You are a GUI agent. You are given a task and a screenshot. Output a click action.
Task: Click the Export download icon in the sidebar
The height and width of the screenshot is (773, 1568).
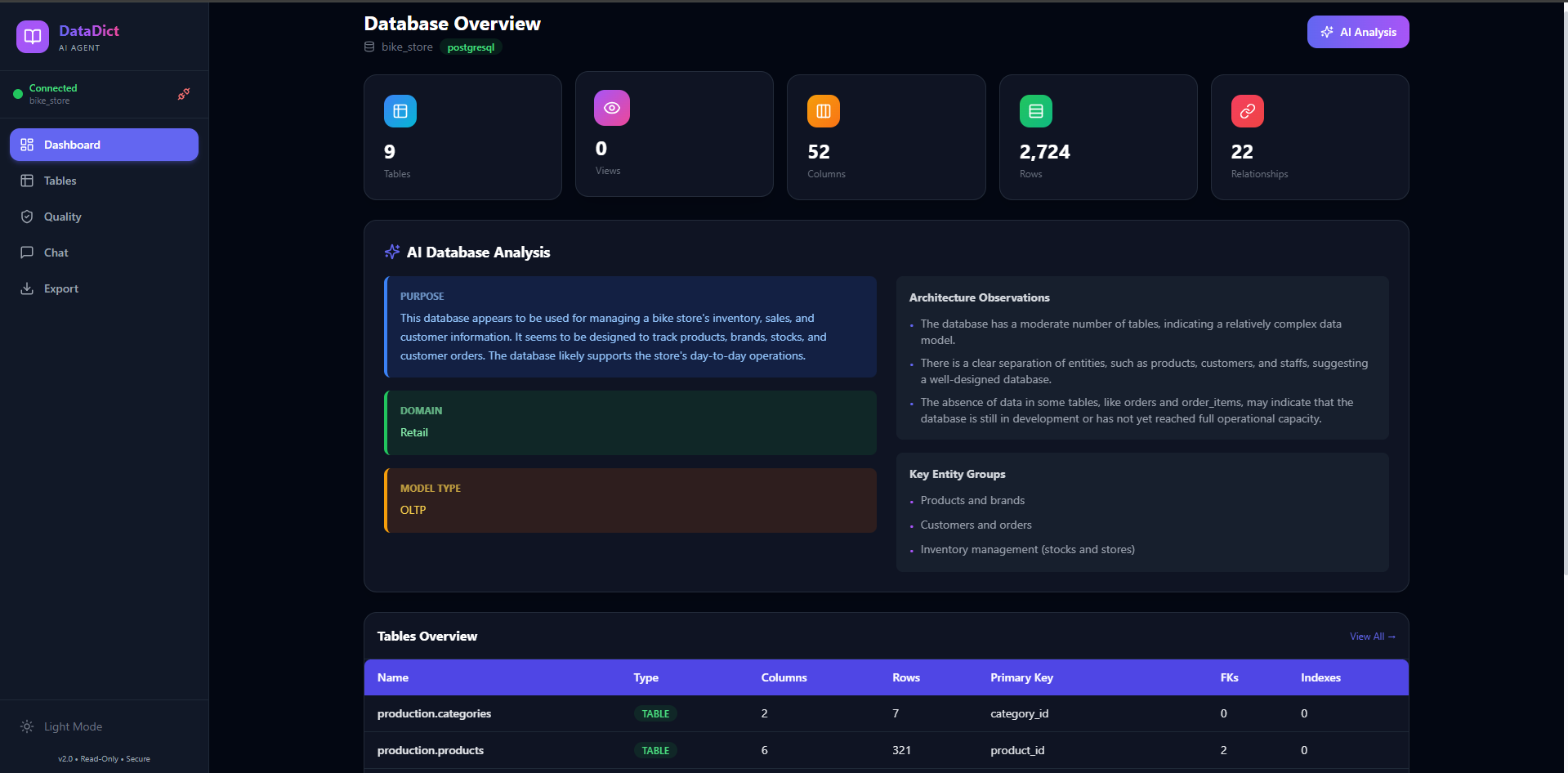pos(27,288)
